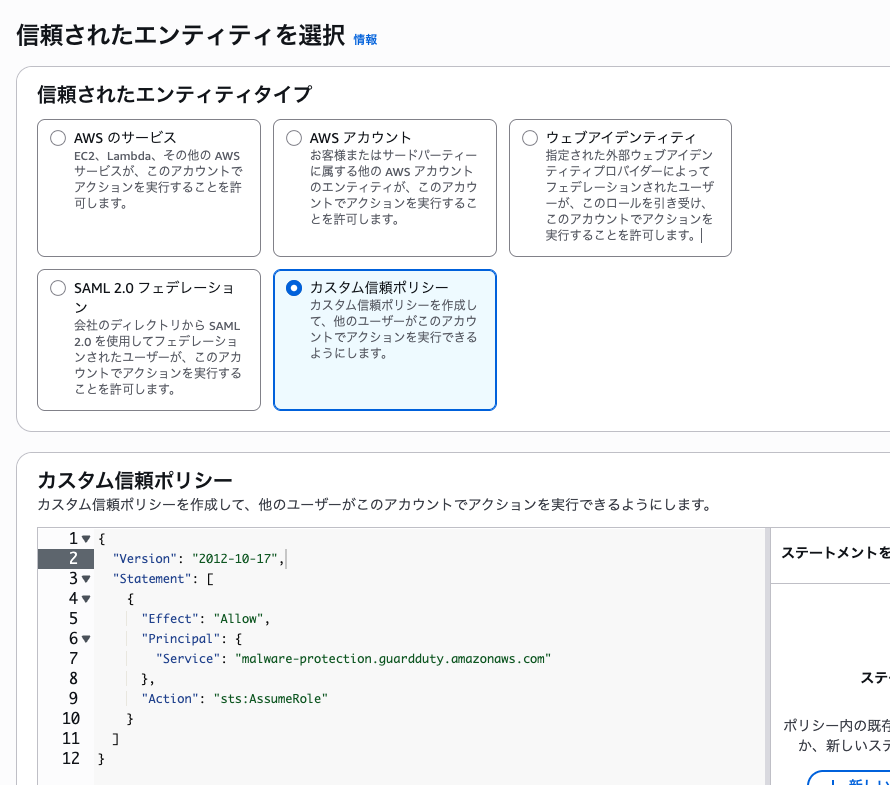Collapse the root JSON block on line 1
Image resolution: width=890 pixels, height=785 pixels.
(86, 539)
